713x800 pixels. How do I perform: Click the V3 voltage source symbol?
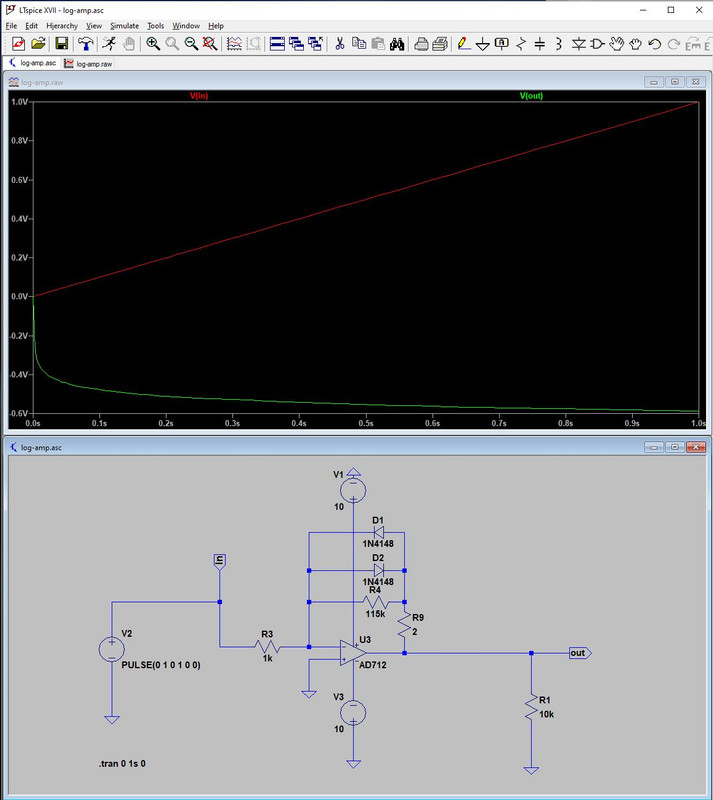tap(353, 713)
